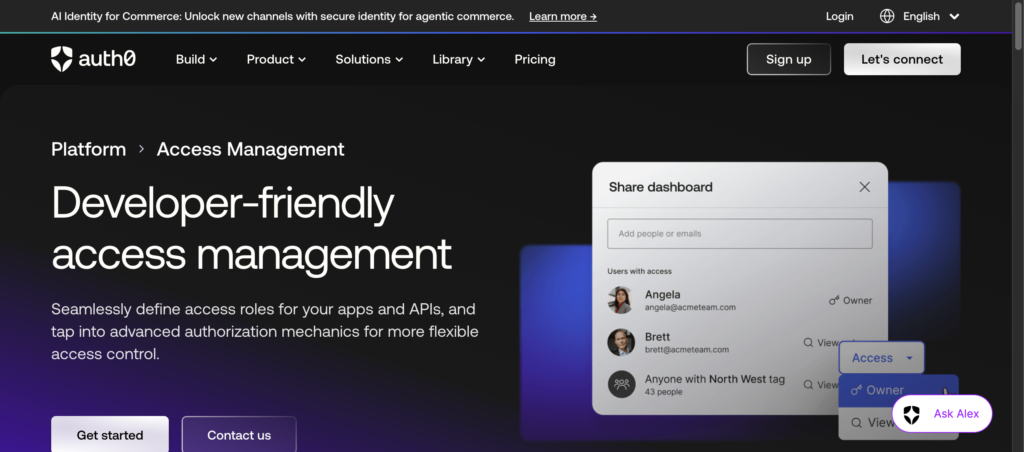The image size is (1024, 452).
Task: Click the Share dashboard title
Action: pyautogui.click(x=660, y=187)
